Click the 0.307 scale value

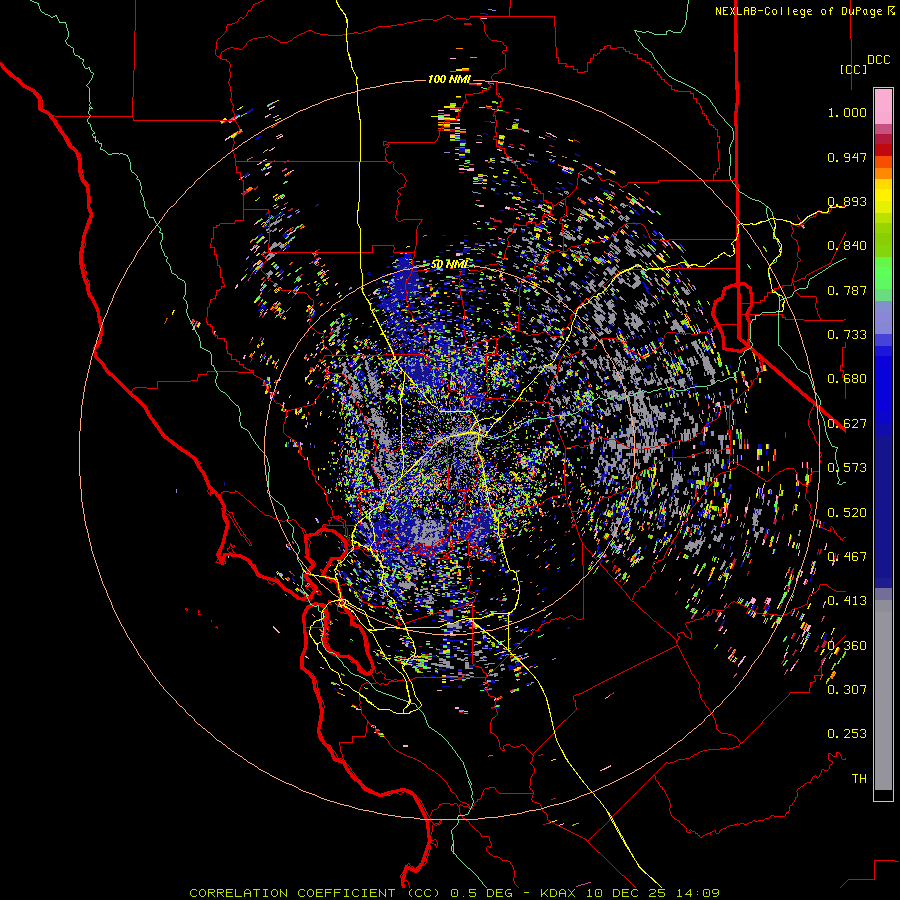847,690
